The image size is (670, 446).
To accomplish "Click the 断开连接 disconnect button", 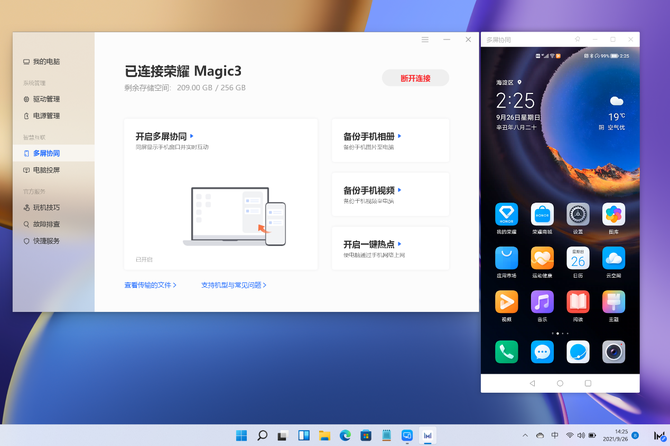I will [x=415, y=78].
